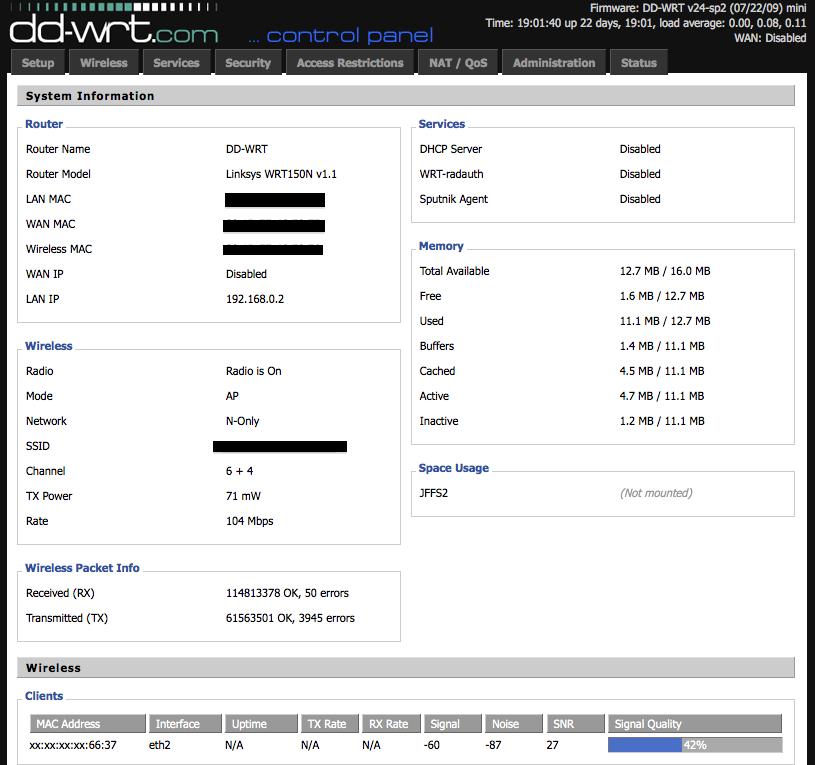Image resolution: width=815 pixels, height=765 pixels.
Task: Click the Signal Quality column header
Action: pyautogui.click(x=695, y=723)
